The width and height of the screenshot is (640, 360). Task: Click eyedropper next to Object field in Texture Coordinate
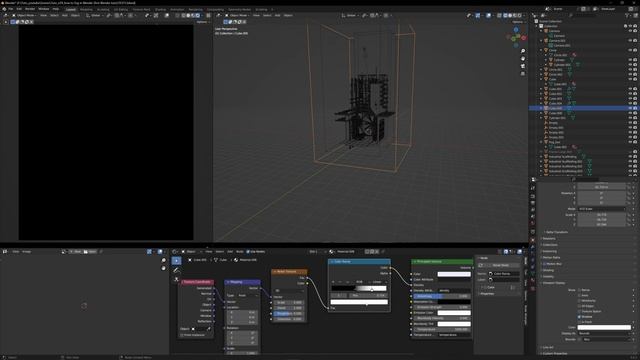(209, 329)
